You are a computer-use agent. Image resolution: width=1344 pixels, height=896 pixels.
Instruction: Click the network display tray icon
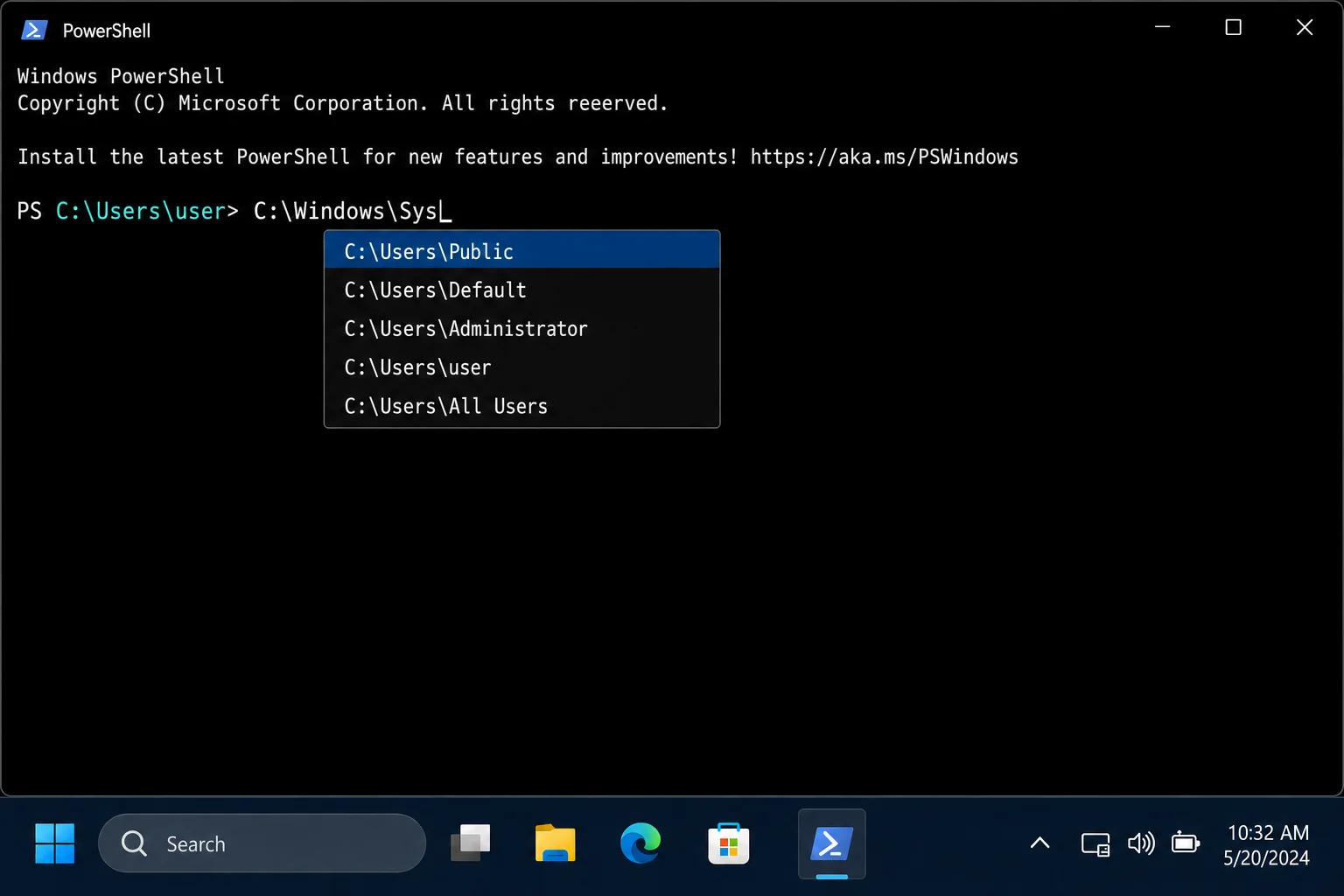click(x=1095, y=843)
